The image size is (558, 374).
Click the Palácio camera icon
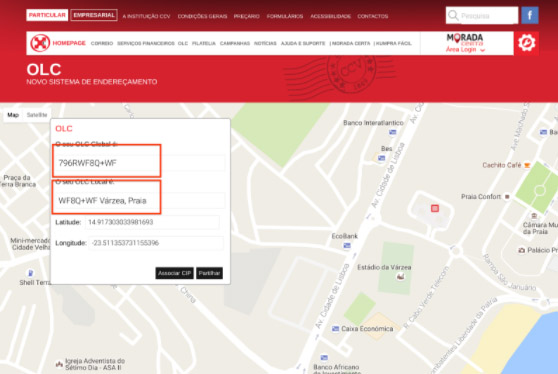[x=521, y=250]
